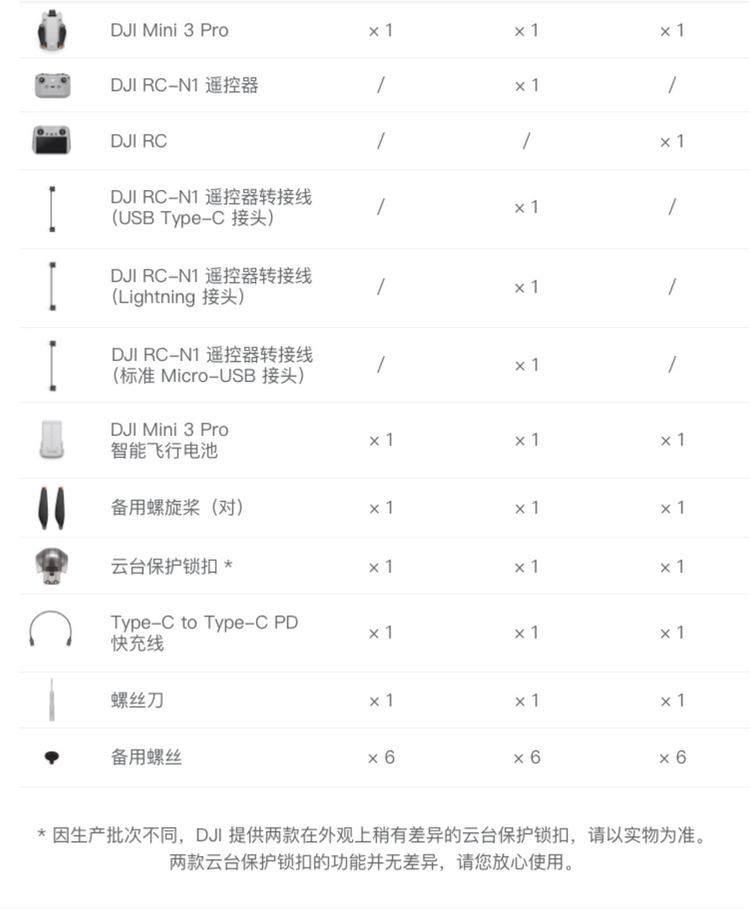The height and width of the screenshot is (909, 750).
Task: Click the DJI Mini 3 Pro drone icon
Action: [x=52, y=30]
